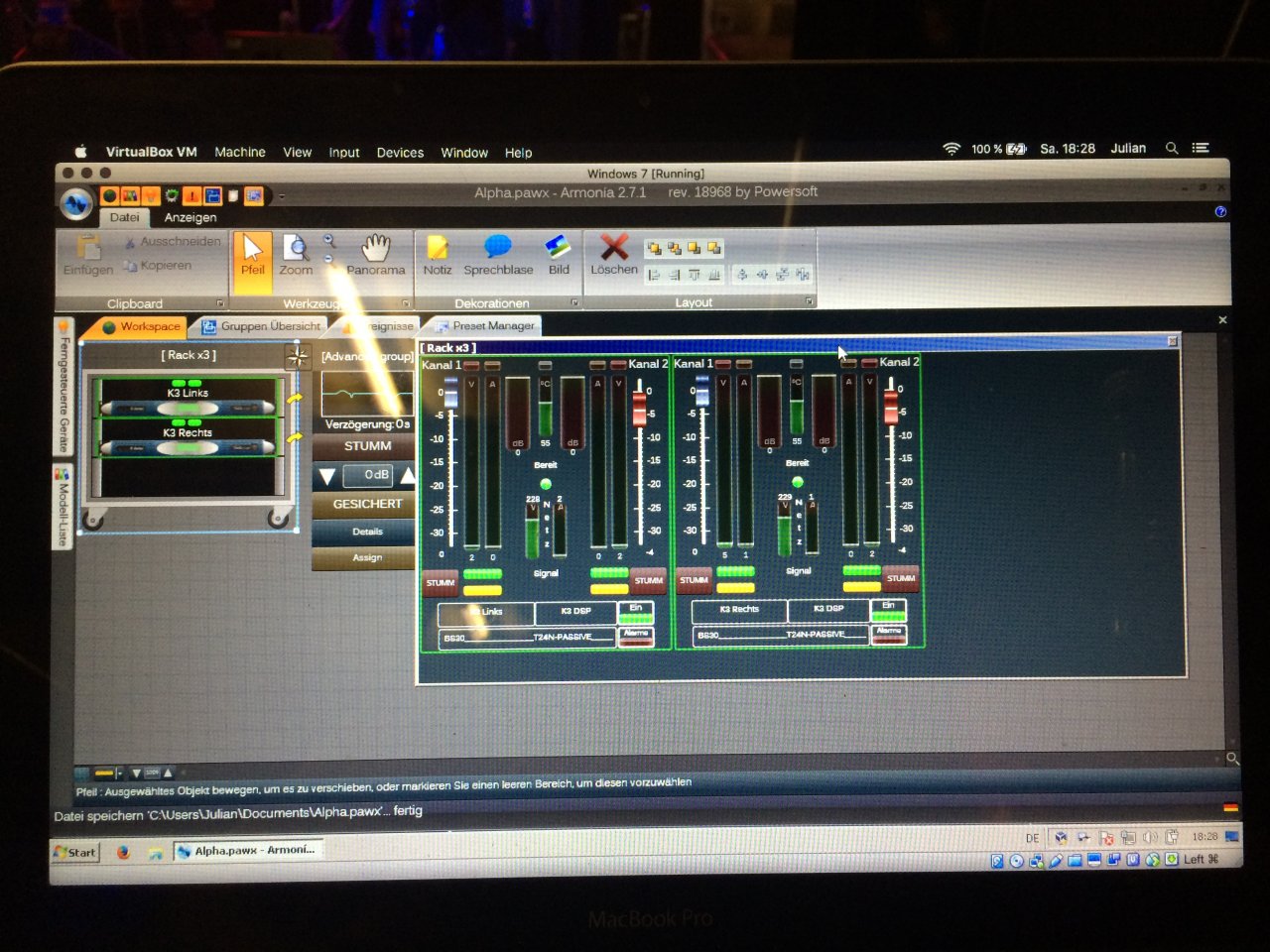Viewport: 1270px width, 952px height.
Task: Toggle the Ein power switch for K3 Rechts
Action: [888, 610]
